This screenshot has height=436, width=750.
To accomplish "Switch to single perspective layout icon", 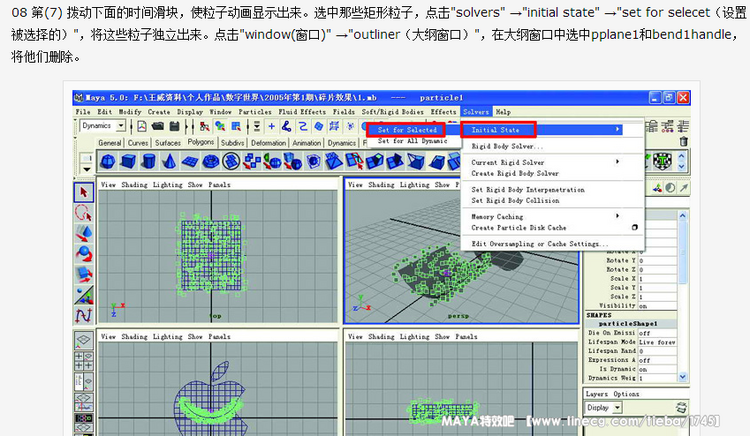I will click(84, 340).
